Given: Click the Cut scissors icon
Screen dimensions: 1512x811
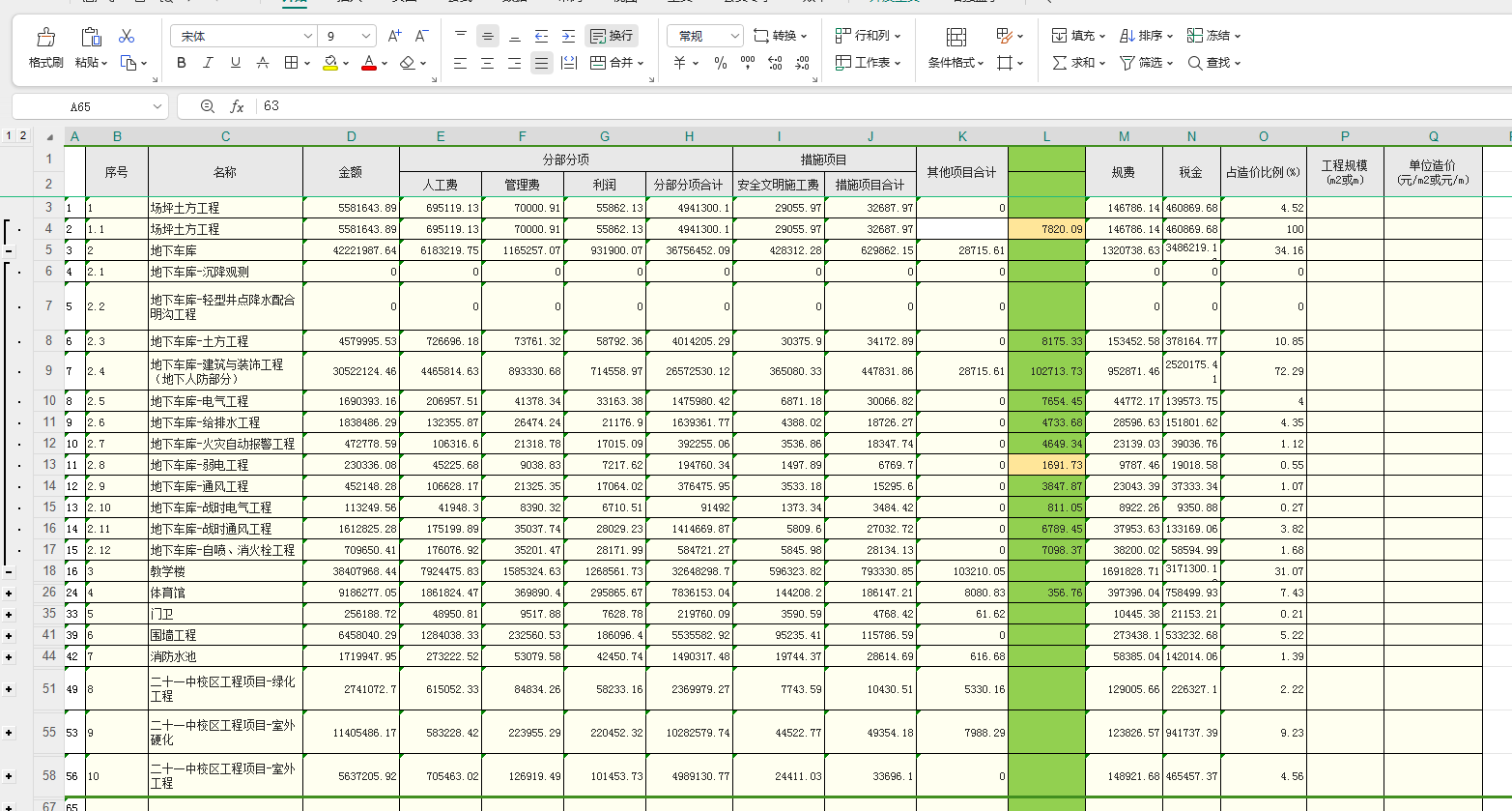Looking at the screenshot, I should click(x=127, y=36).
